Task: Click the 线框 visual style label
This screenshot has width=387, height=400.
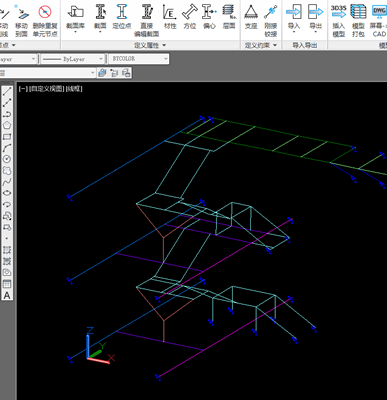Action: click(74, 89)
